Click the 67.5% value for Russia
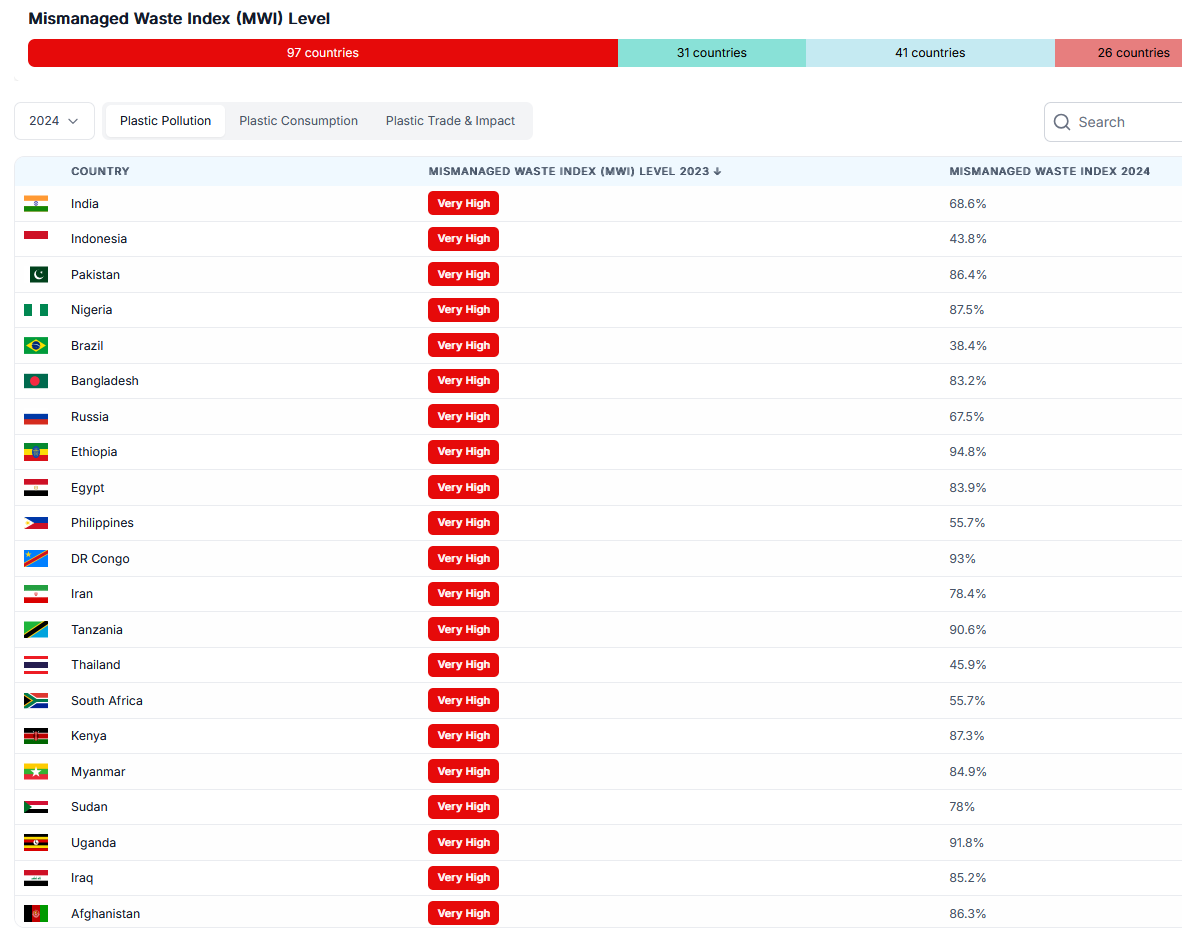The width and height of the screenshot is (1182, 935). pyautogui.click(x=966, y=417)
